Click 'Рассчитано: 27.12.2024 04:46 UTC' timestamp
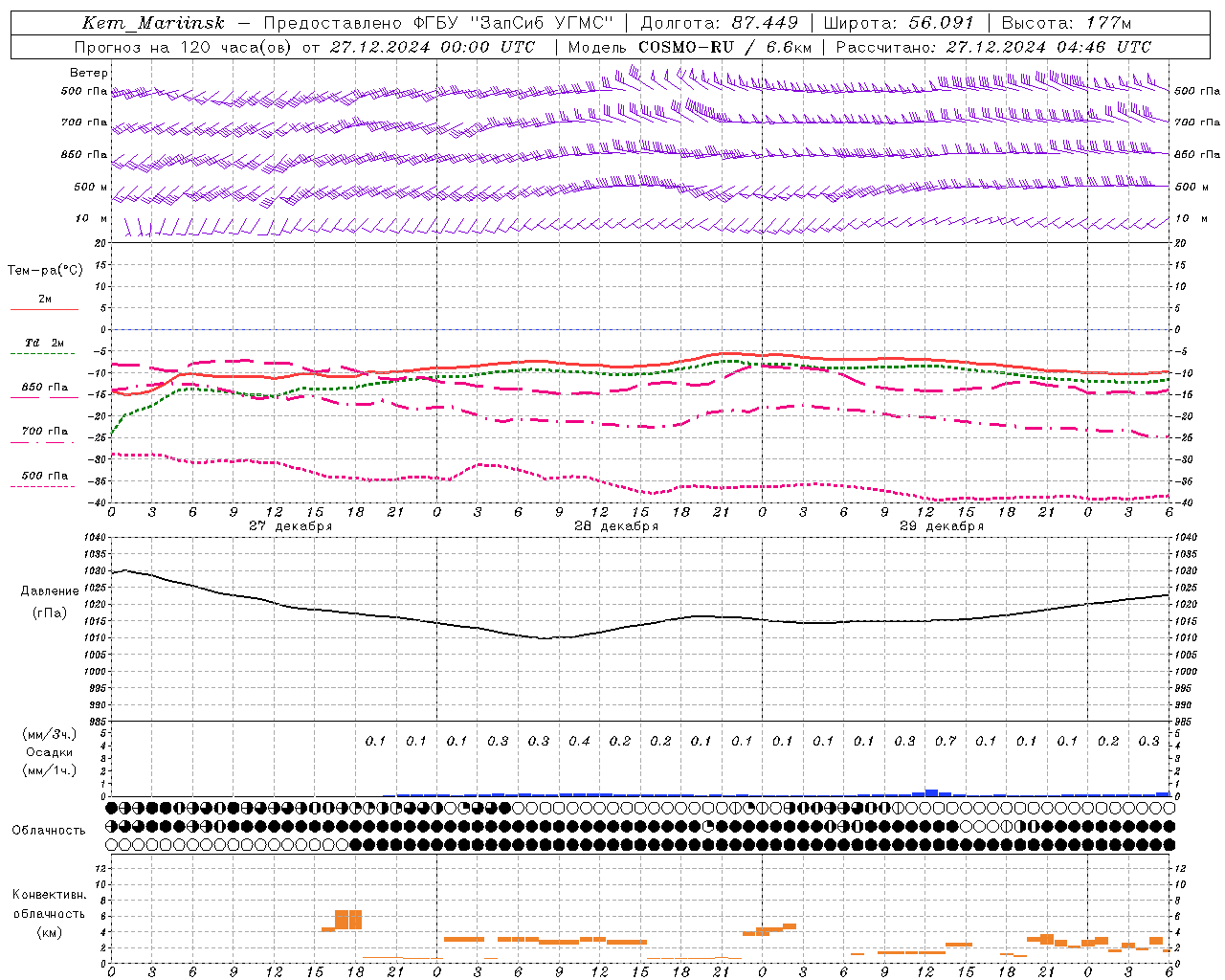 pos(993,47)
